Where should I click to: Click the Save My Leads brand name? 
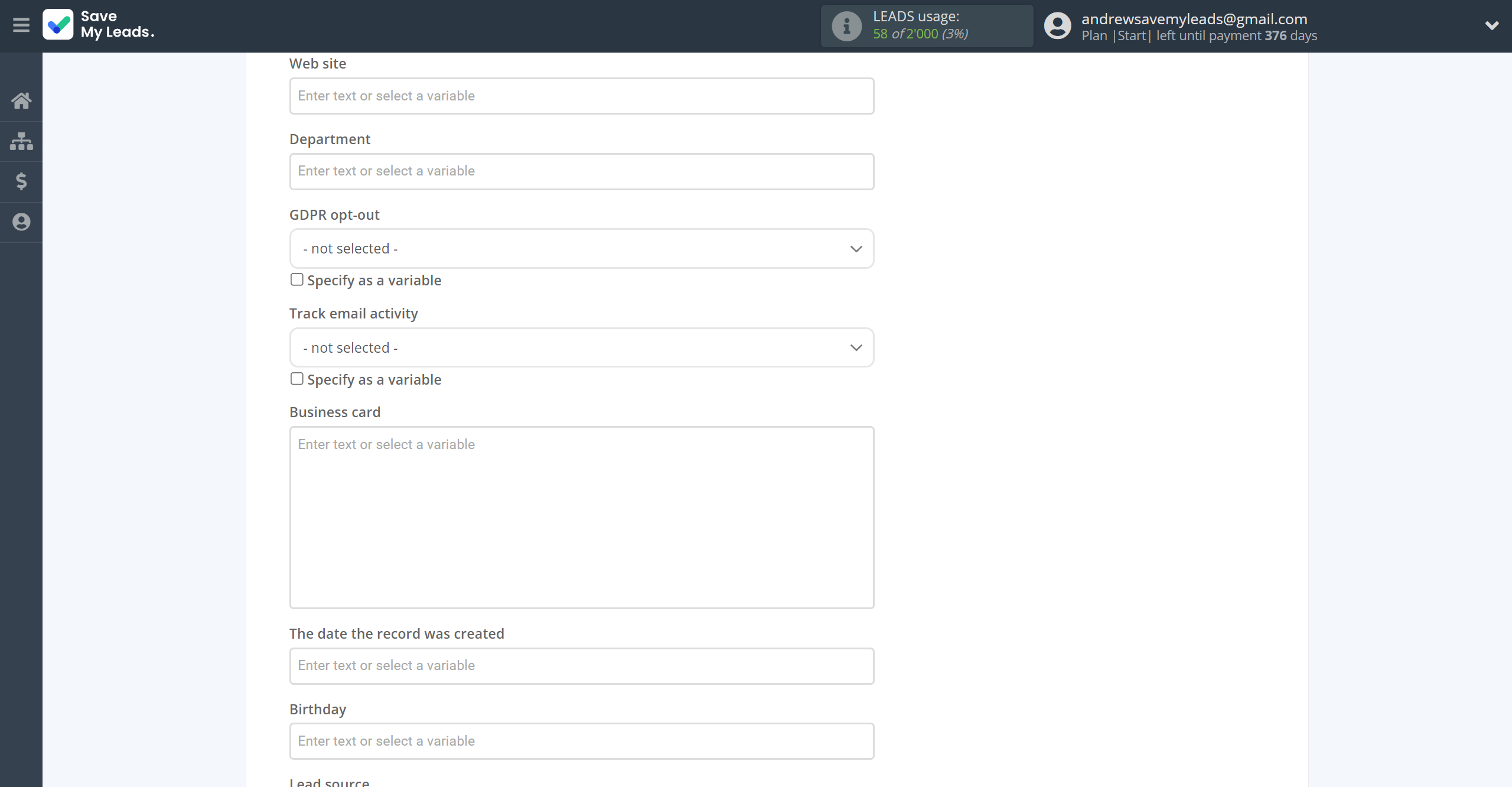[117, 24]
